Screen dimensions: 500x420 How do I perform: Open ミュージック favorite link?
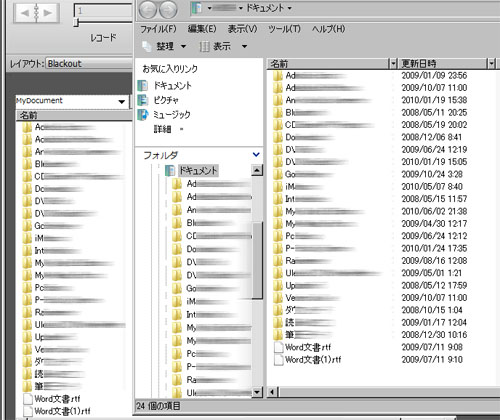(172, 114)
